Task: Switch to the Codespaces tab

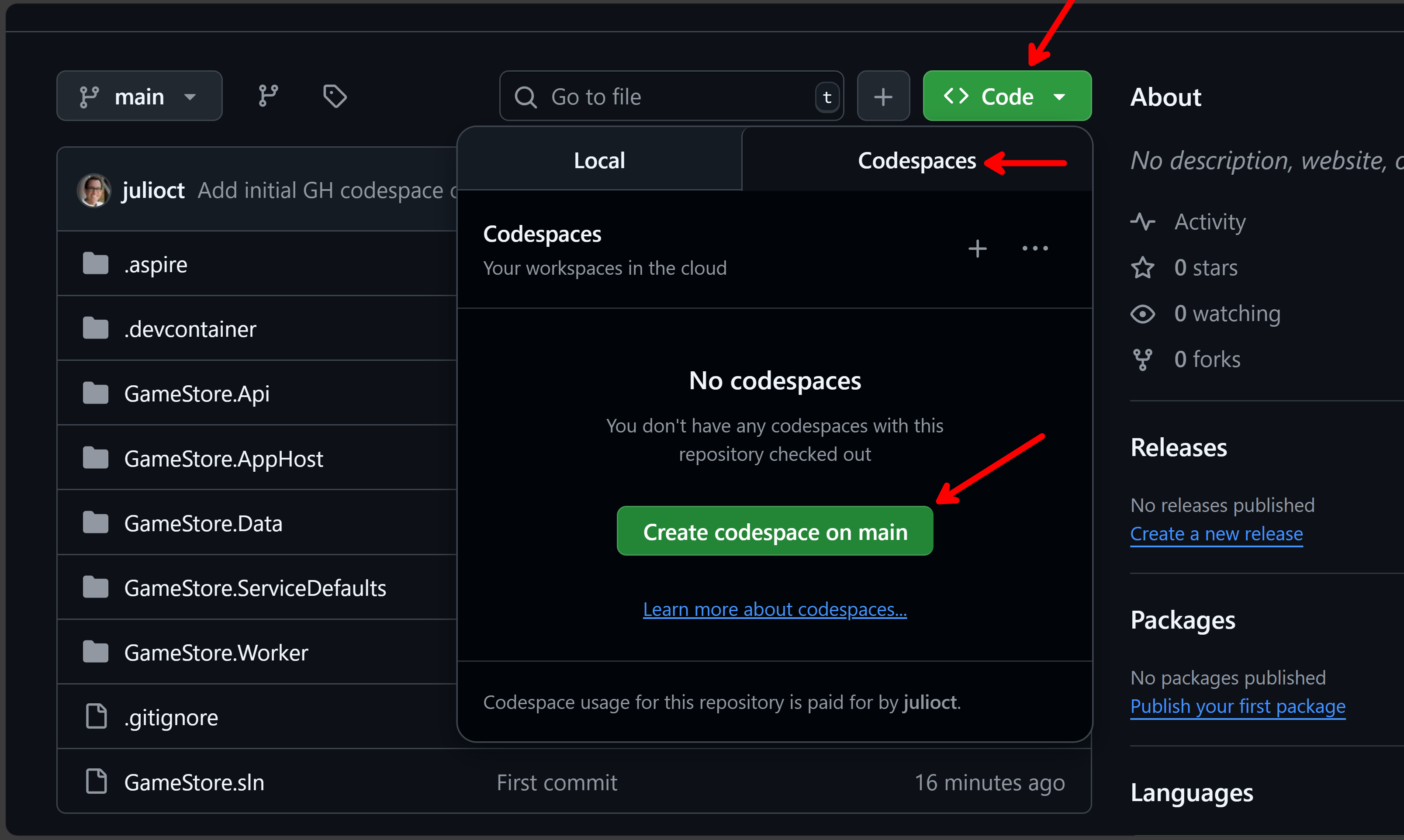Action: pos(917,160)
